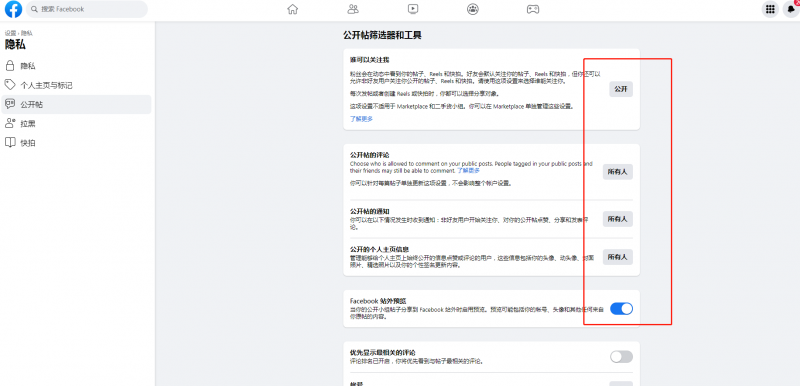Image resolution: width=800 pixels, height=386 pixels.
Task: Click the Facebook logo icon
Action: click(13, 9)
